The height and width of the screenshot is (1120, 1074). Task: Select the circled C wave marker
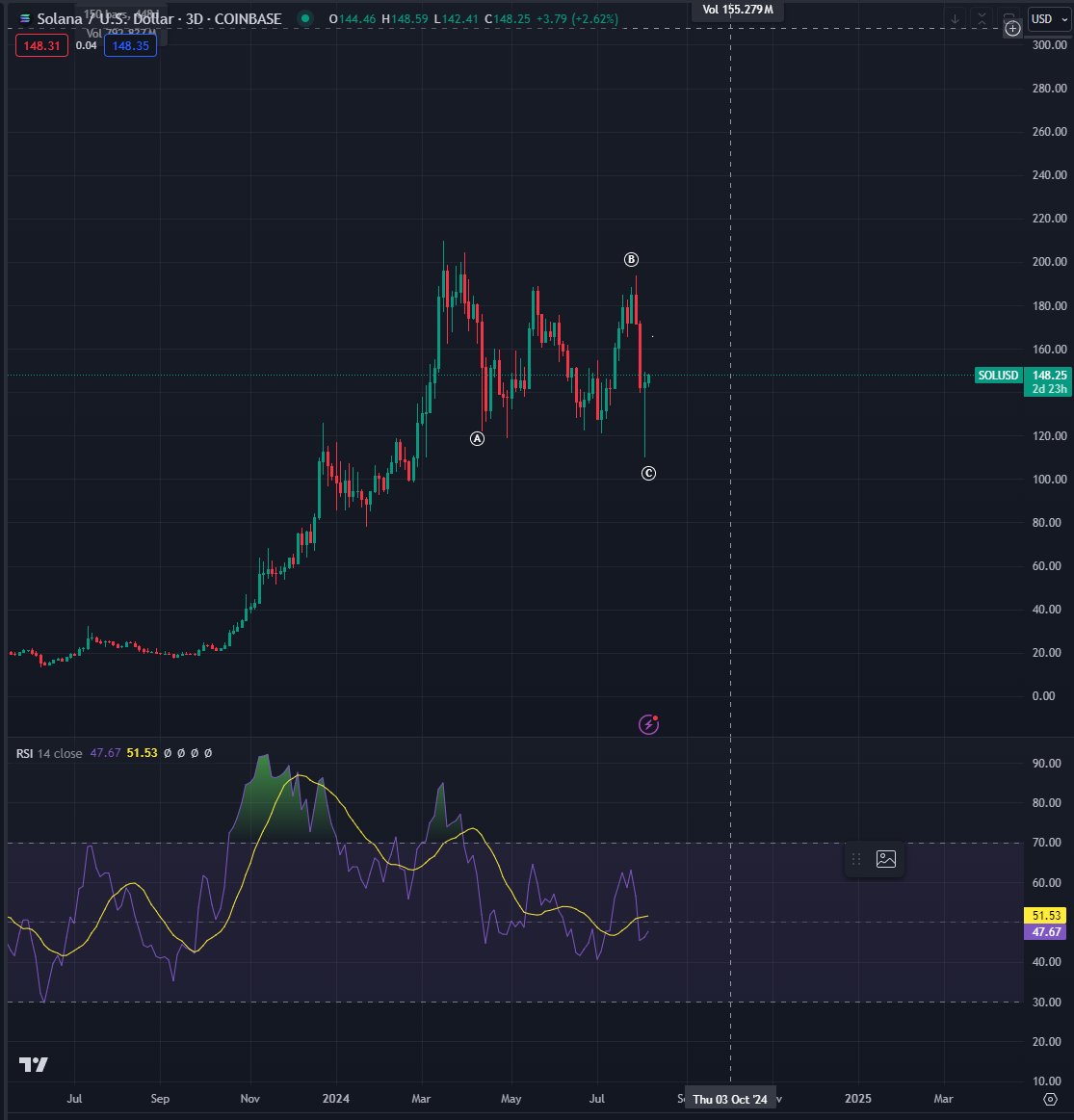click(x=648, y=473)
